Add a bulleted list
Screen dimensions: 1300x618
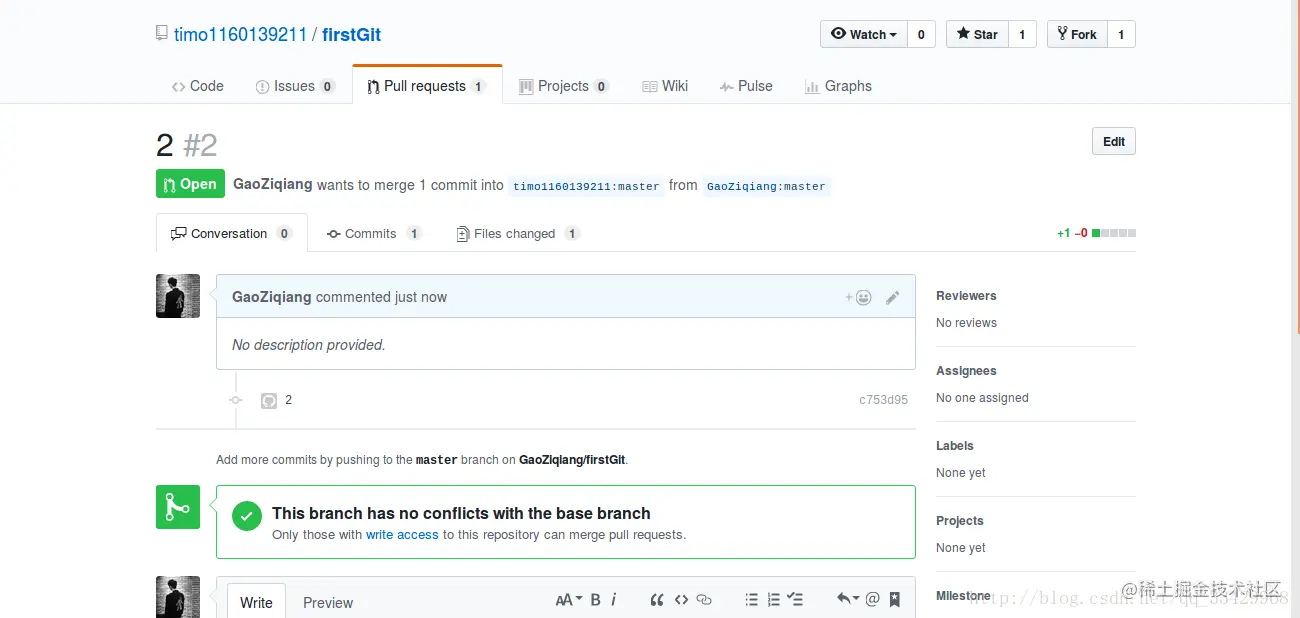(x=751, y=600)
